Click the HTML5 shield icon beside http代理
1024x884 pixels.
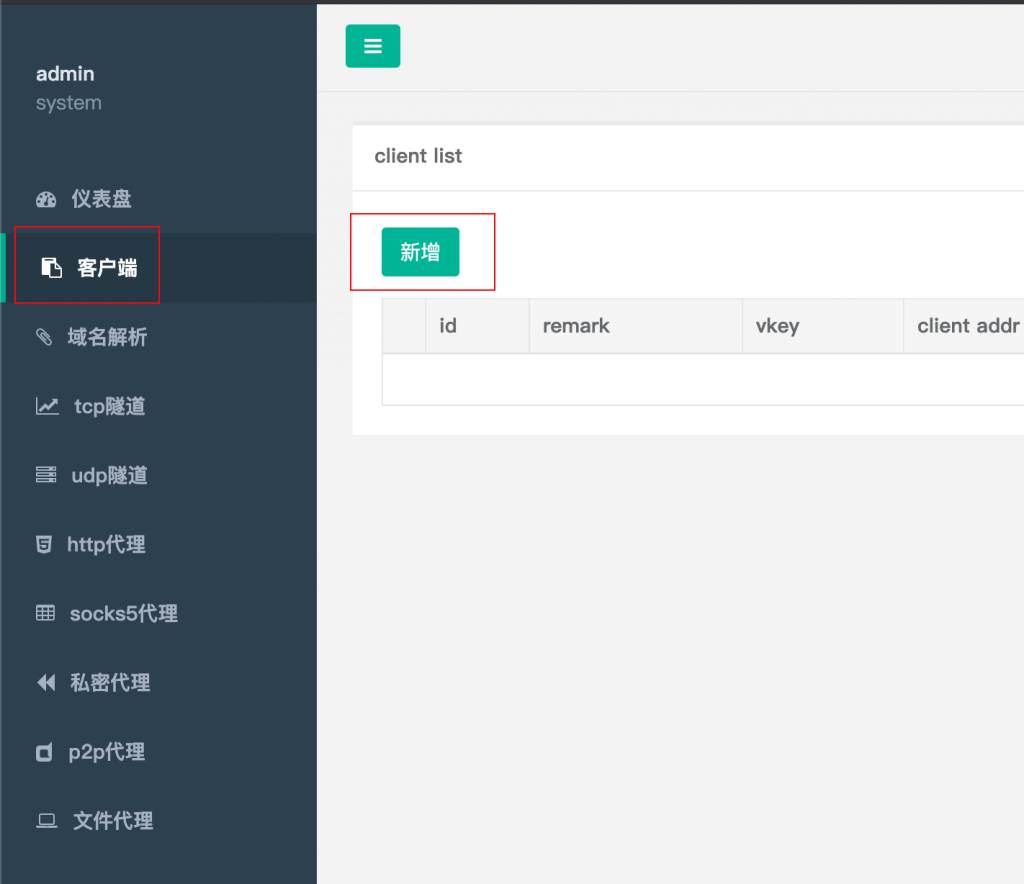(44, 545)
